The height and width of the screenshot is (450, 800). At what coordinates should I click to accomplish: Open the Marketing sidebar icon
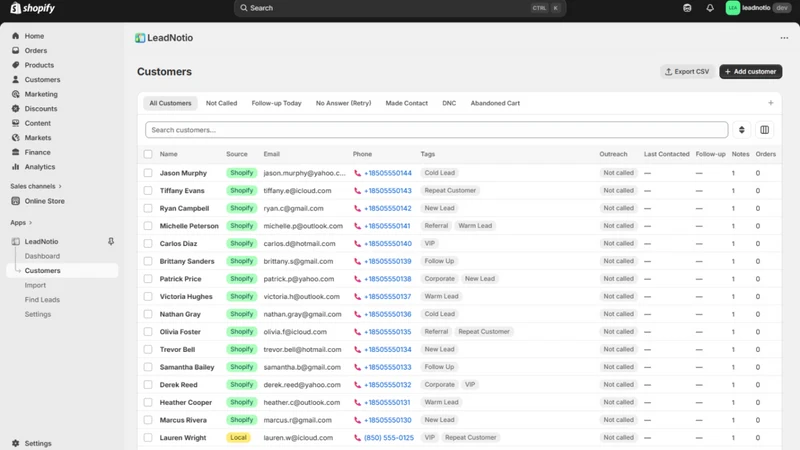pos(15,94)
